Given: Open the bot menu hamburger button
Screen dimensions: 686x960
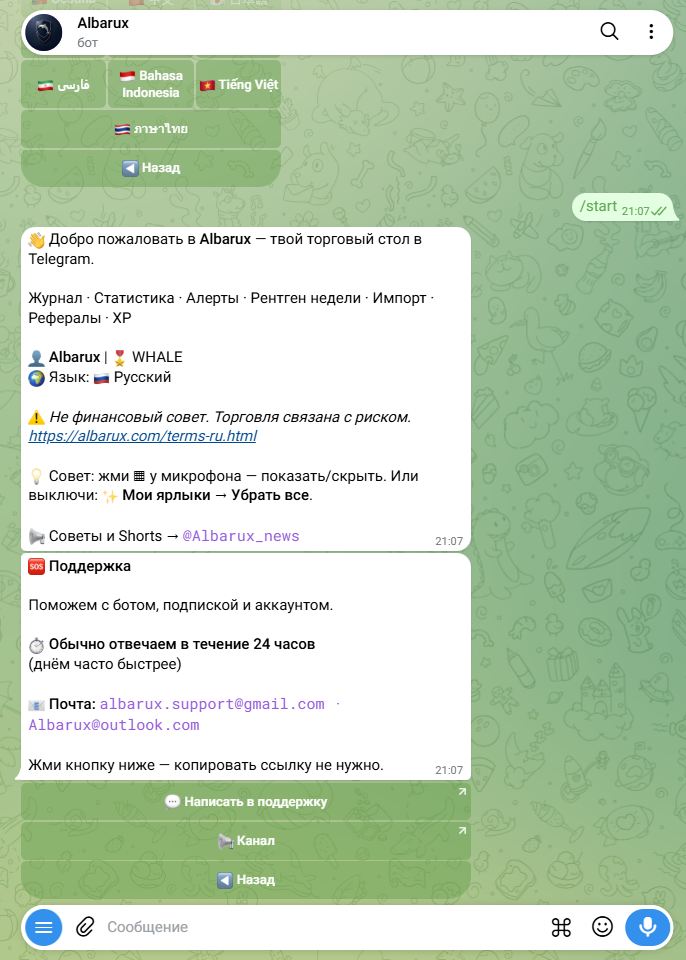Looking at the screenshot, I should [43, 927].
